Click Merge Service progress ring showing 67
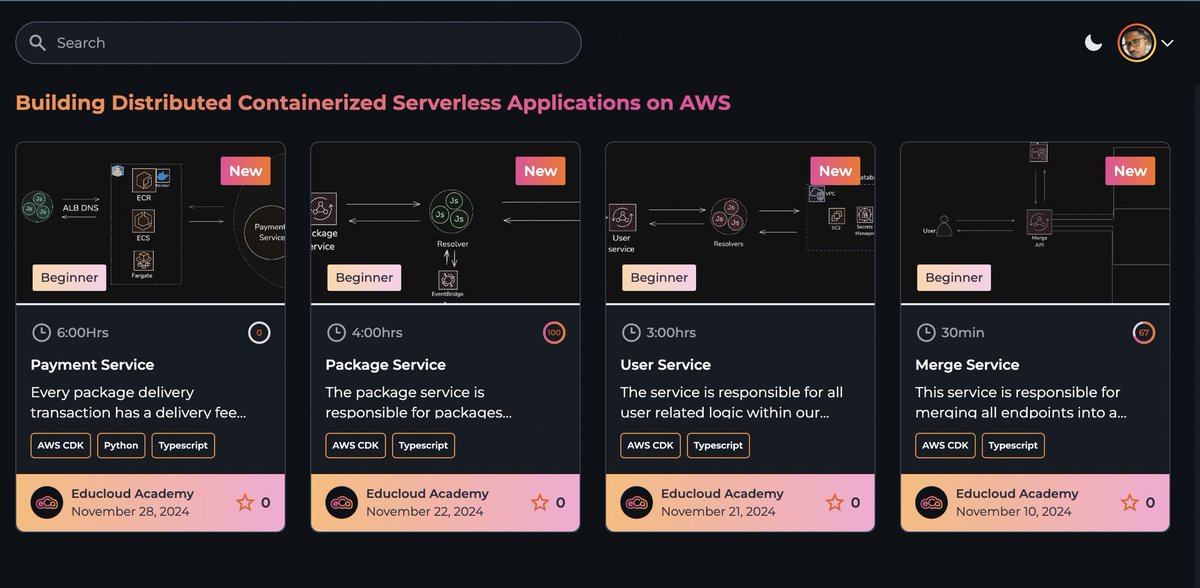Image resolution: width=1200 pixels, height=588 pixels. click(1144, 333)
